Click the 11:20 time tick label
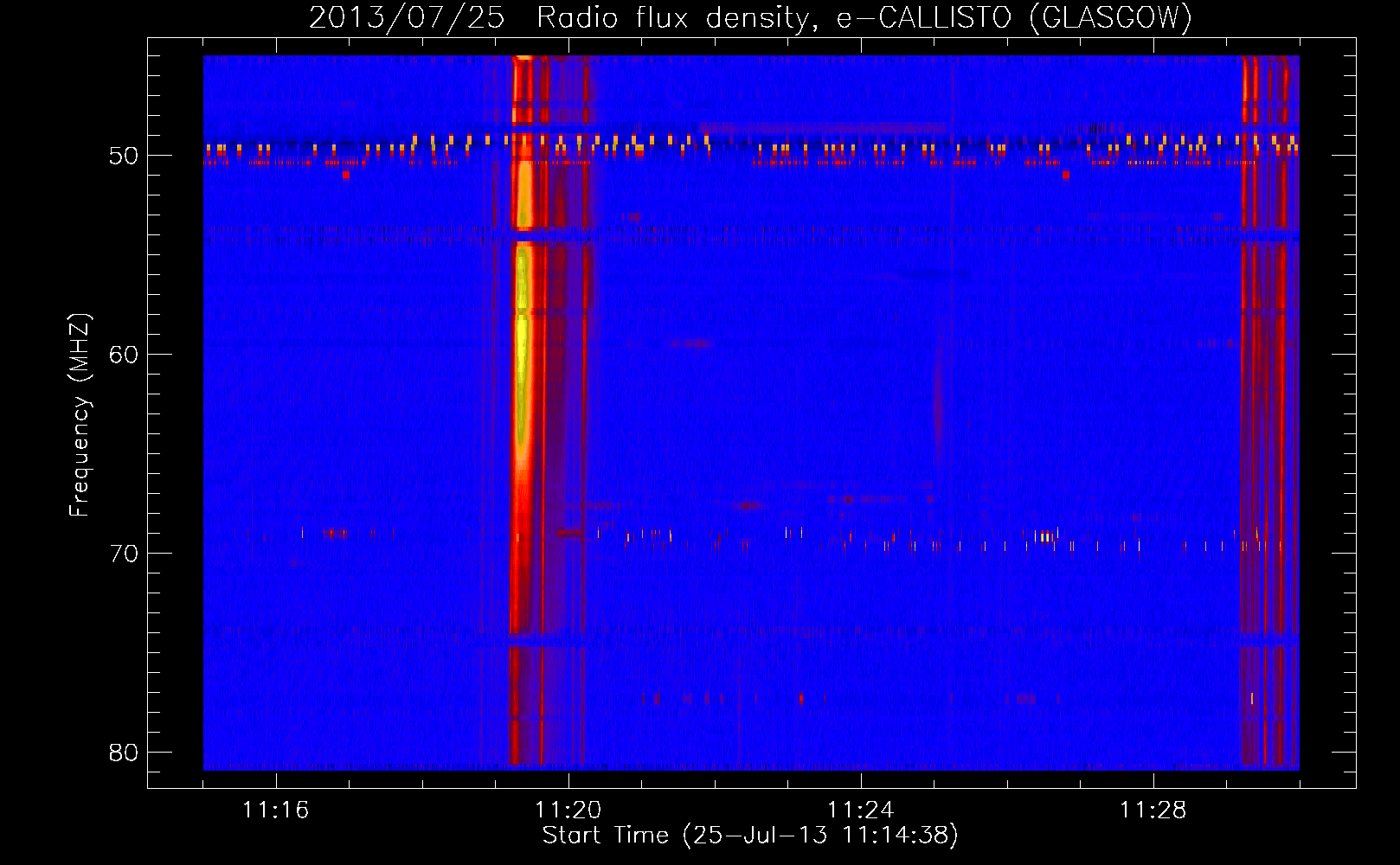Image resolution: width=1400 pixels, height=865 pixels. click(x=568, y=810)
